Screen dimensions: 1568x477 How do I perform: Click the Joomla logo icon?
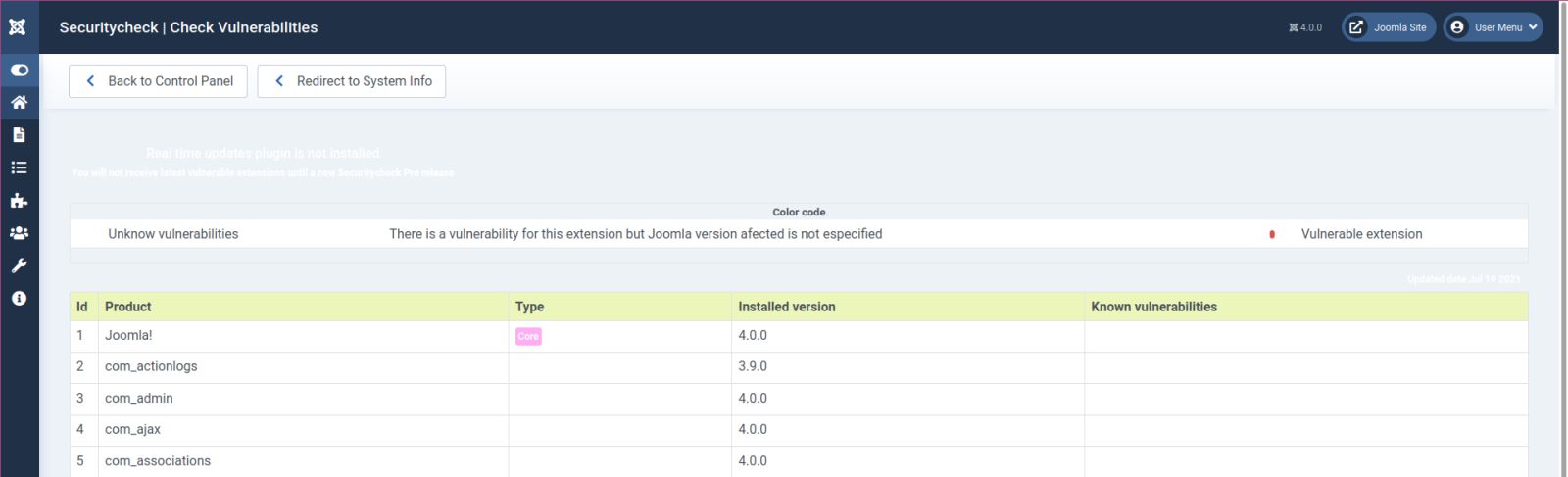[18, 27]
